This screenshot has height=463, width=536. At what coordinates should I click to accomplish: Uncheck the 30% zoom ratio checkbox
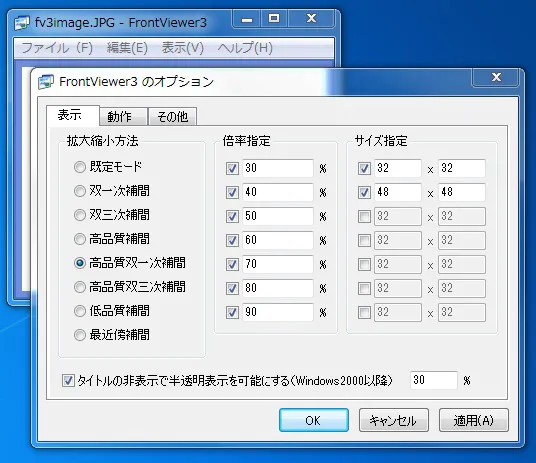pos(232,168)
